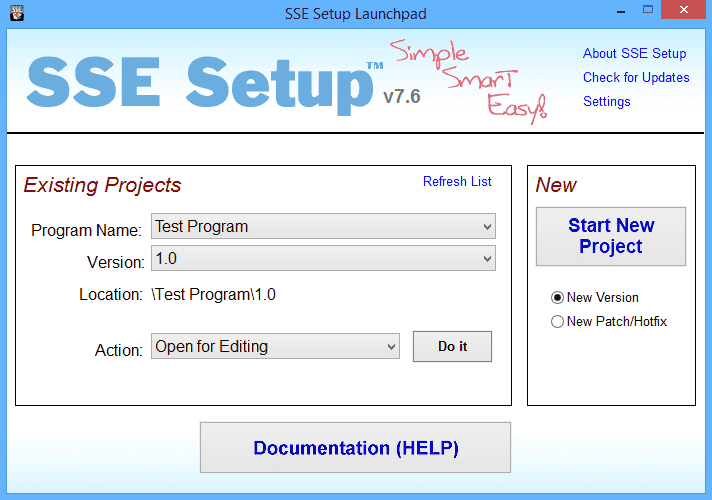The image size is (712, 500).
Task: Click the Location path text
Action: (x=213, y=294)
